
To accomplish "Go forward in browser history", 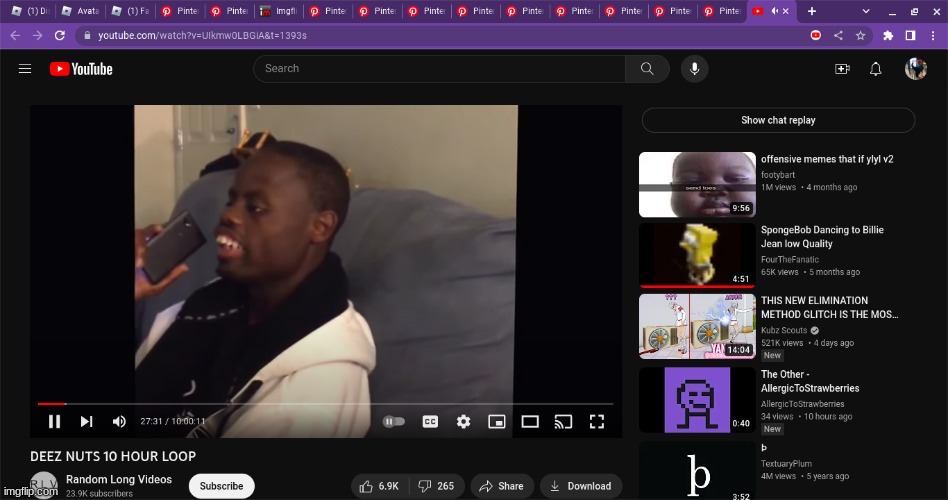I will [37, 36].
